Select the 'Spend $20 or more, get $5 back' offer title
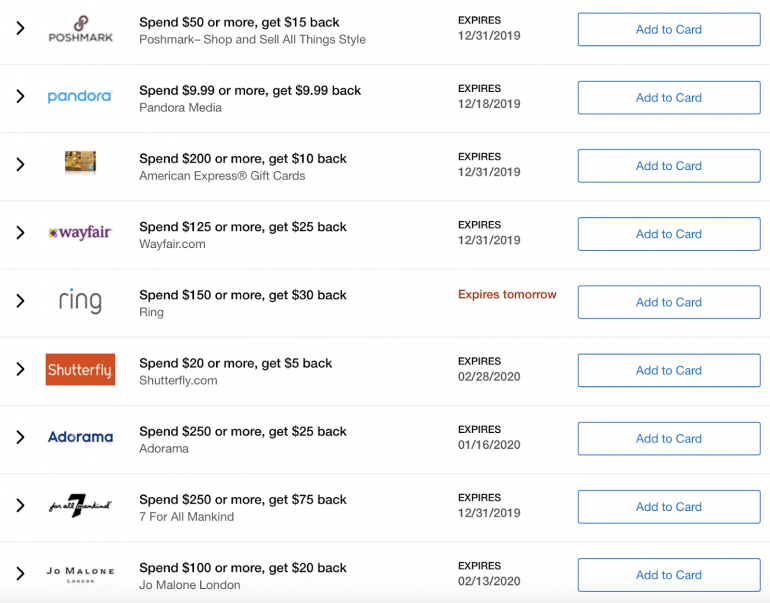 [x=235, y=363]
